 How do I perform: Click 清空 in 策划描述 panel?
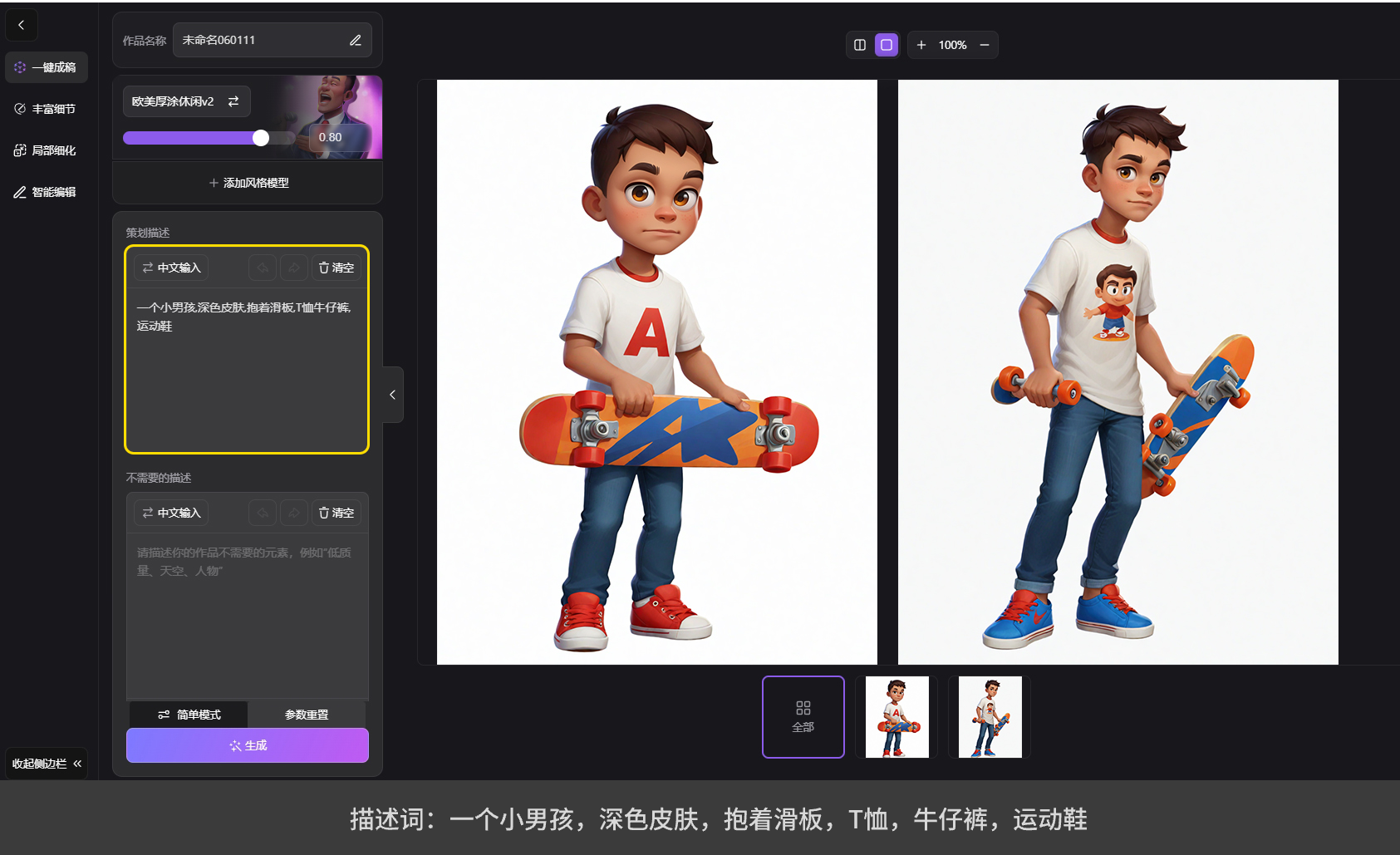(x=336, y=268)
